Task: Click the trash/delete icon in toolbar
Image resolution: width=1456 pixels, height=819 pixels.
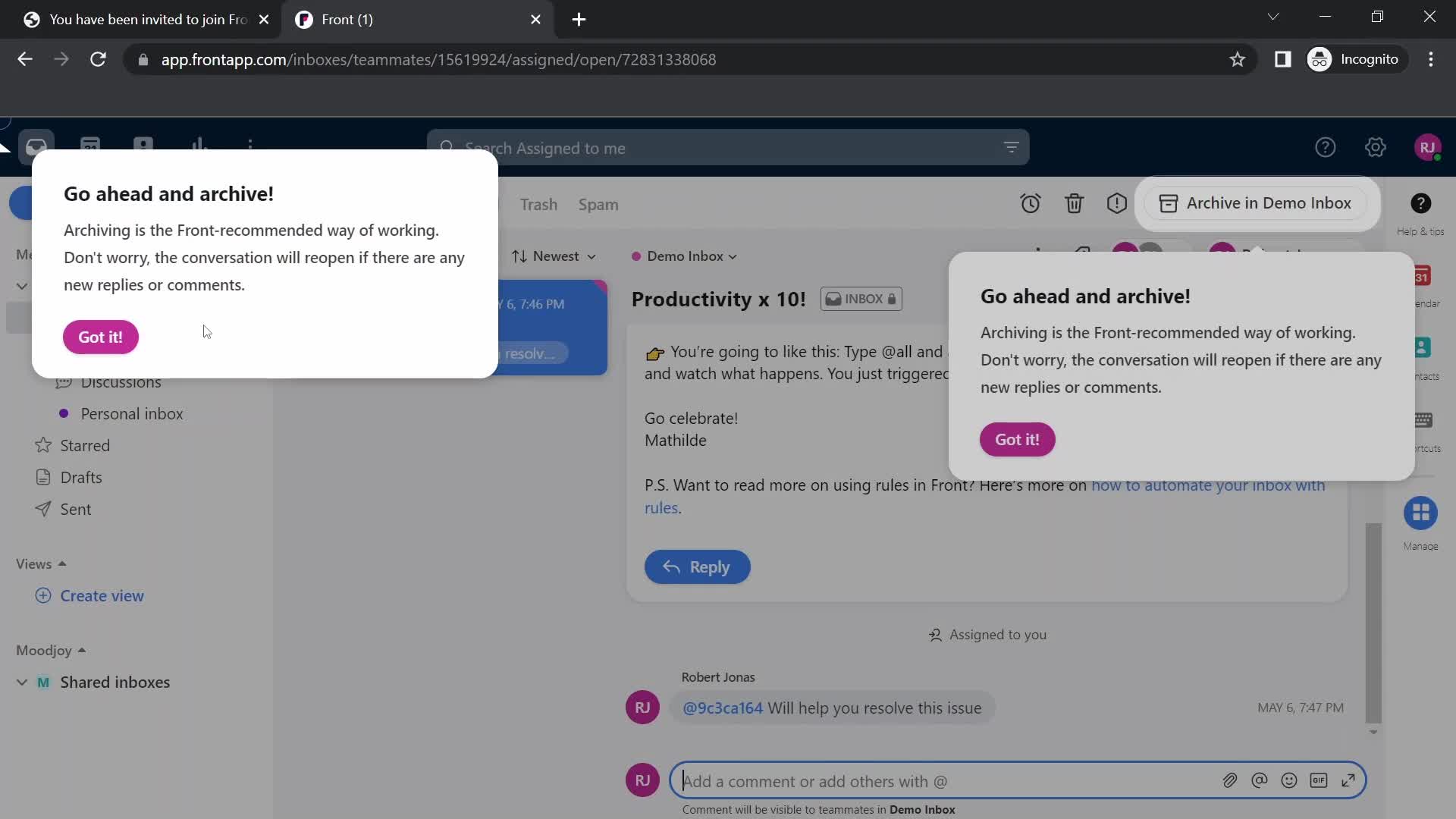Action: coord(1074,204)
